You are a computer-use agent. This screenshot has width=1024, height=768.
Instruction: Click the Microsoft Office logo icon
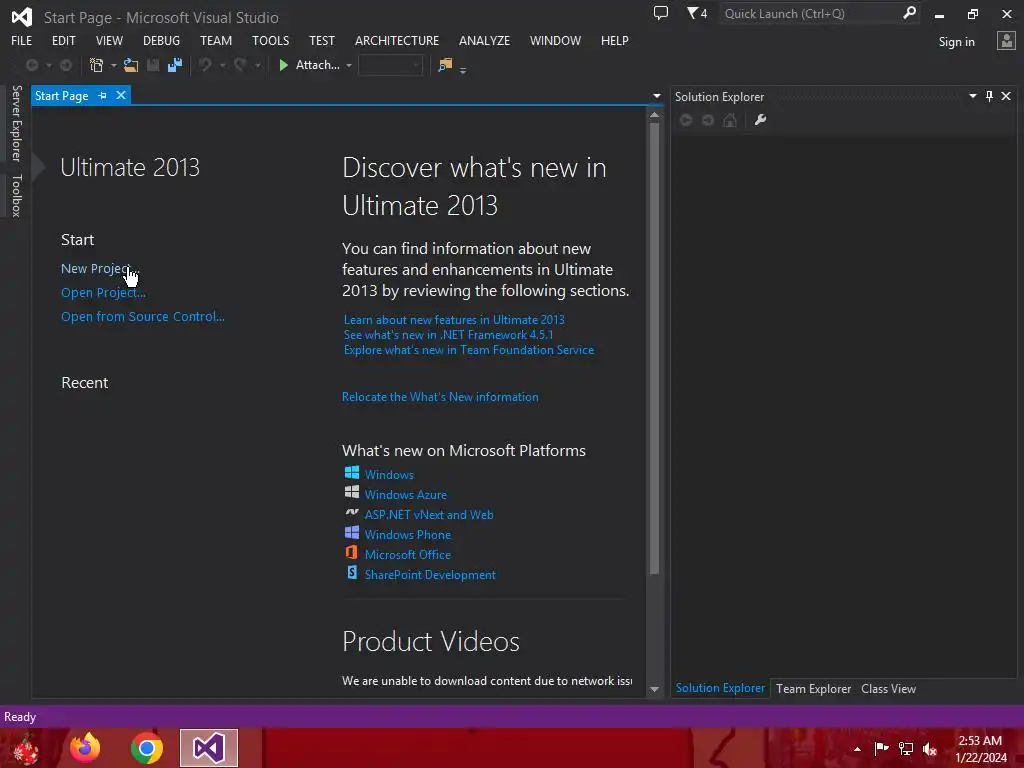(351, 552)
